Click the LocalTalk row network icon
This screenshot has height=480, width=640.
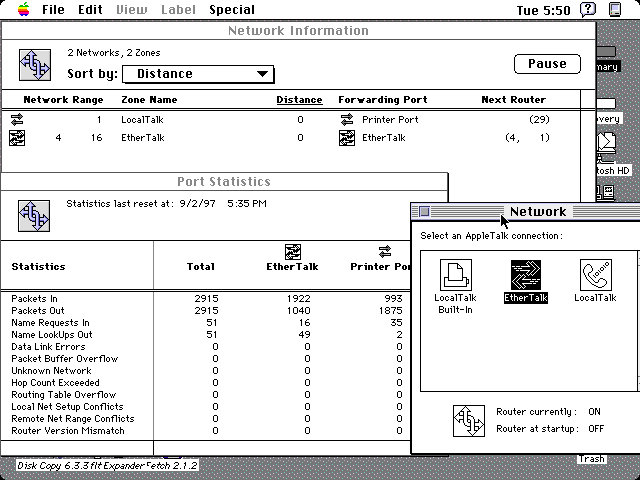pos(17,120)
